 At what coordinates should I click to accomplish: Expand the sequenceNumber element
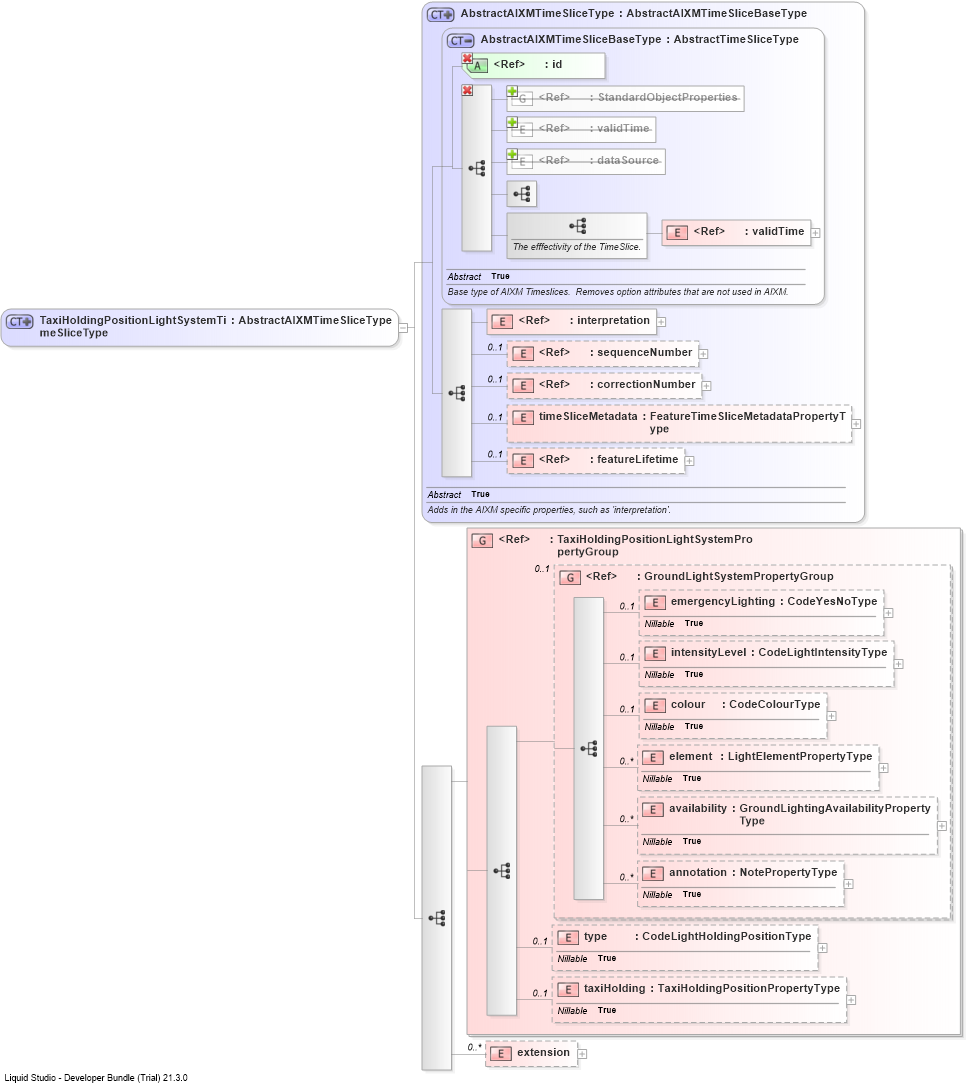pyautogui.click(x=704, y=354)
